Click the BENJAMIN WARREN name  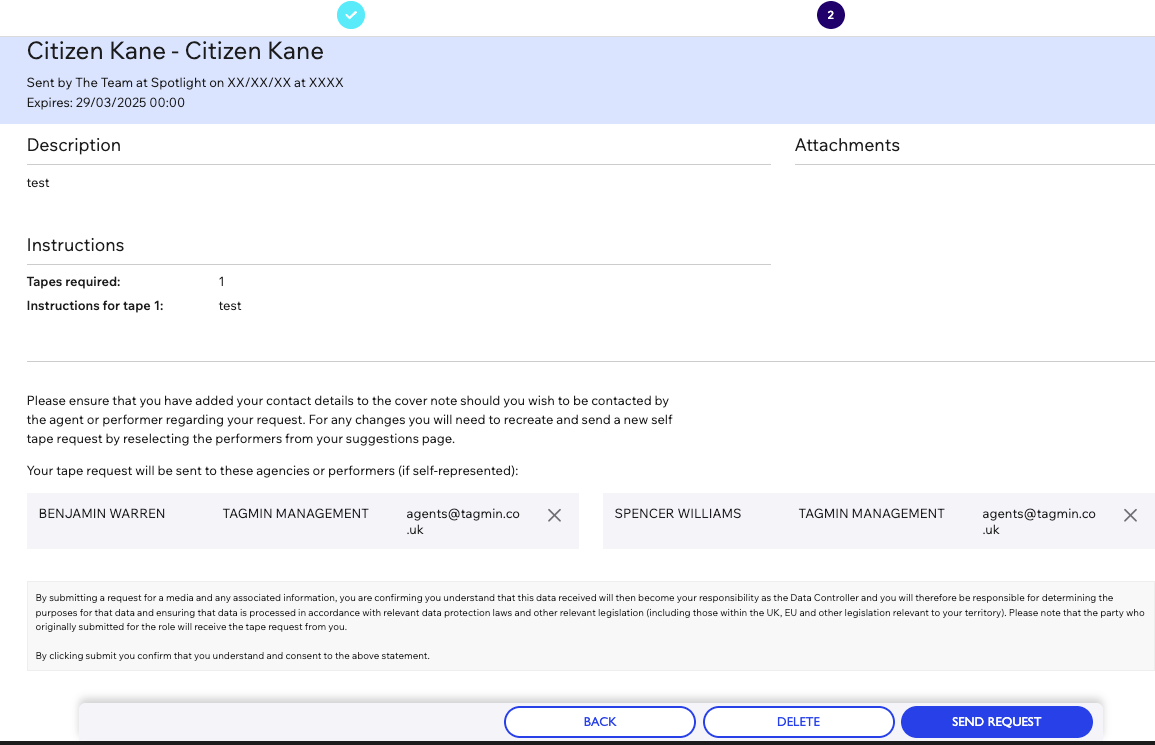[x=102, y=514]
